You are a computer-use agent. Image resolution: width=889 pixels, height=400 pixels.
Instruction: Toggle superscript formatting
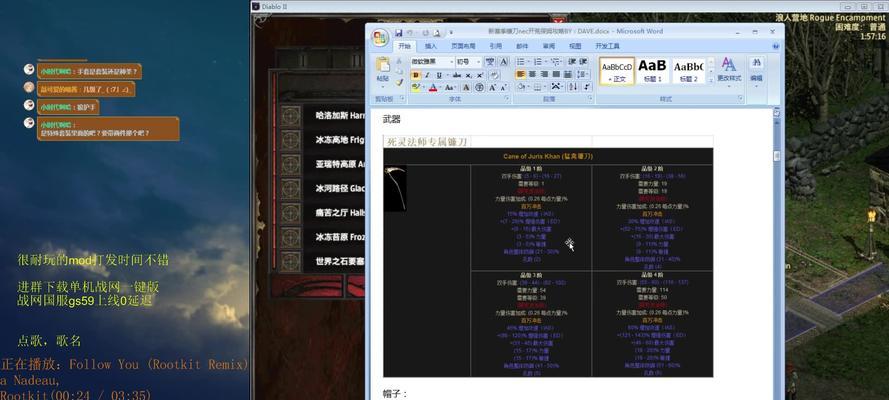(x=480, y=75)
